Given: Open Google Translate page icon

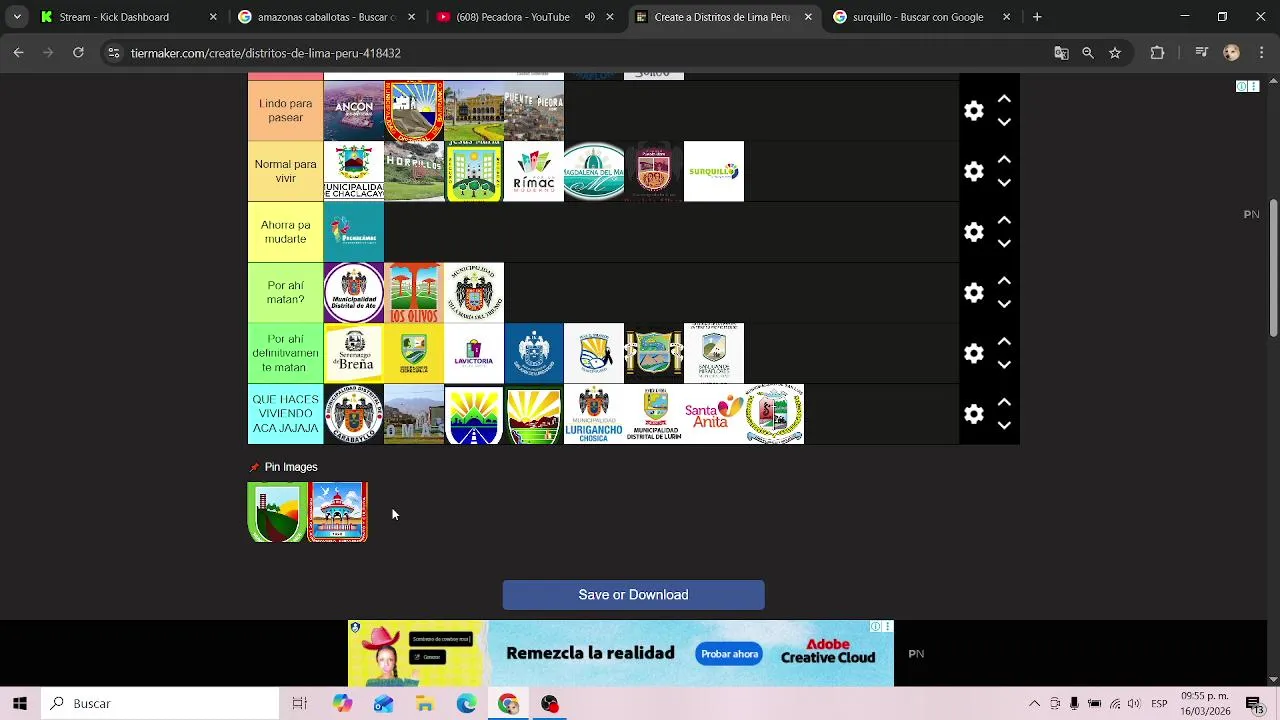Looking at the screenshot, I should (1061, 53).
